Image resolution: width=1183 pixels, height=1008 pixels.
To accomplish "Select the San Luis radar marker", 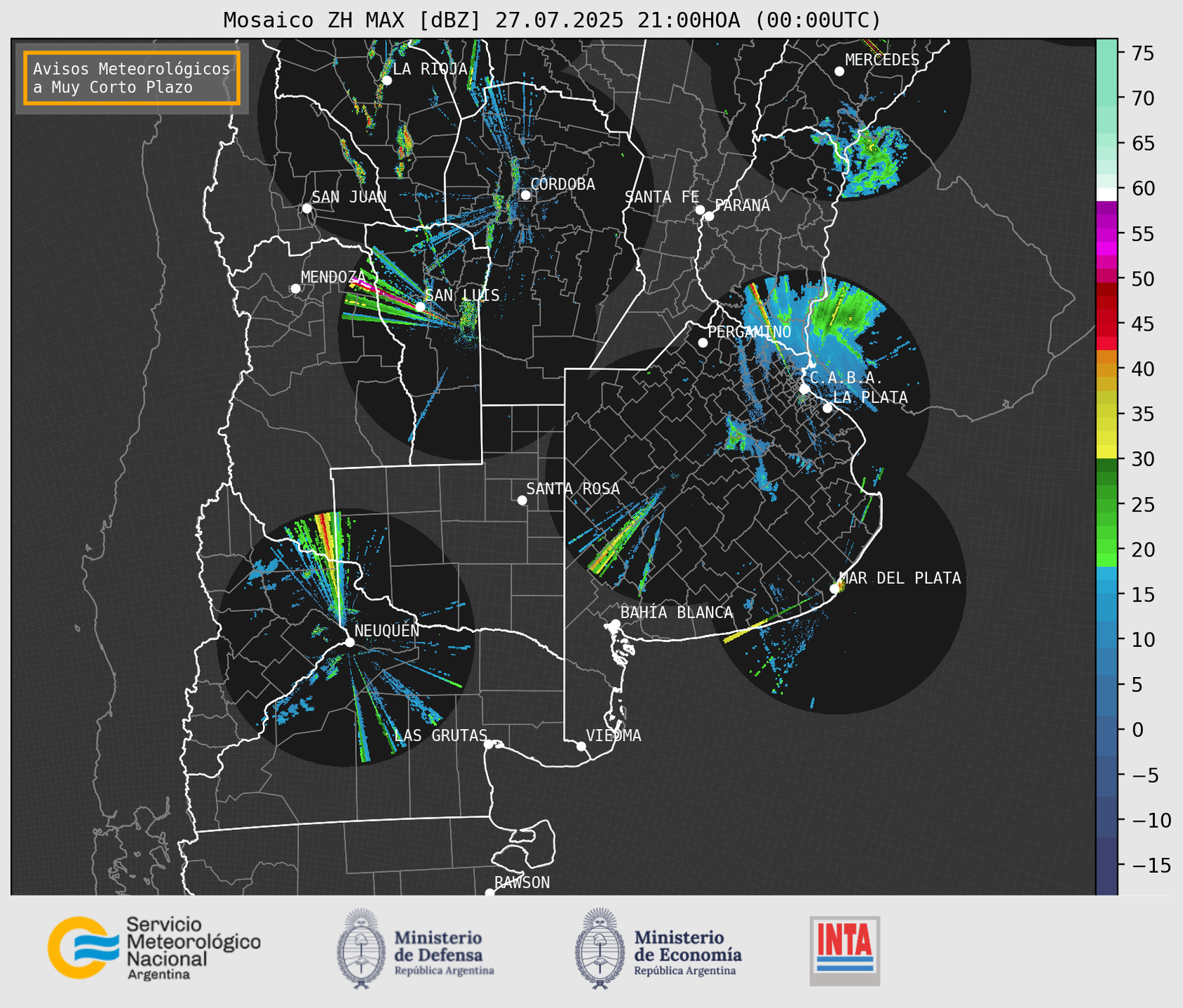I will pyautogui.click(x=419, y=306).
